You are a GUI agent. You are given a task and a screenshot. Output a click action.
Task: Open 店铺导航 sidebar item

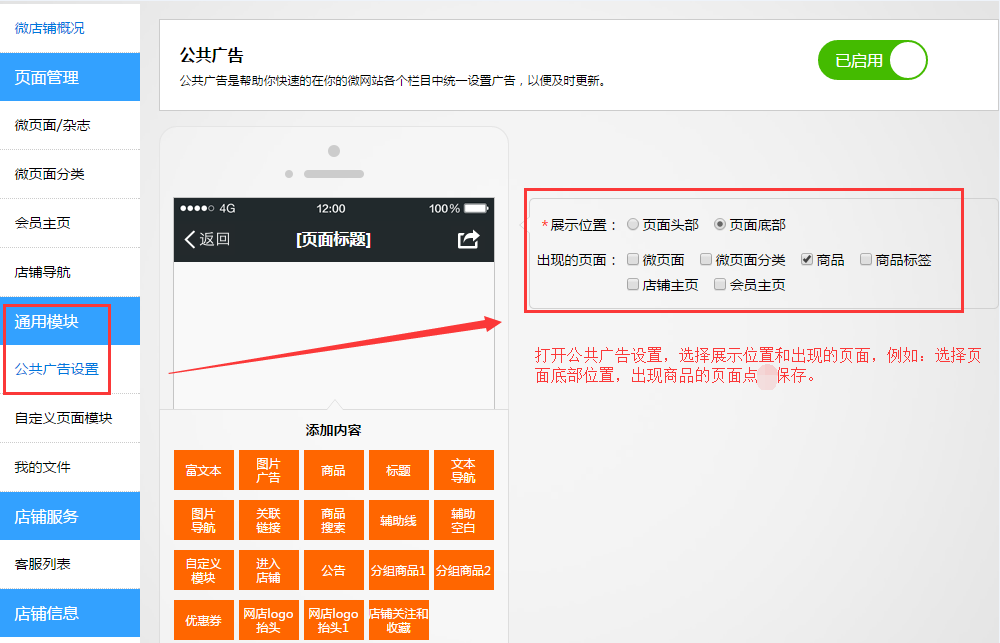coord(43,272)
